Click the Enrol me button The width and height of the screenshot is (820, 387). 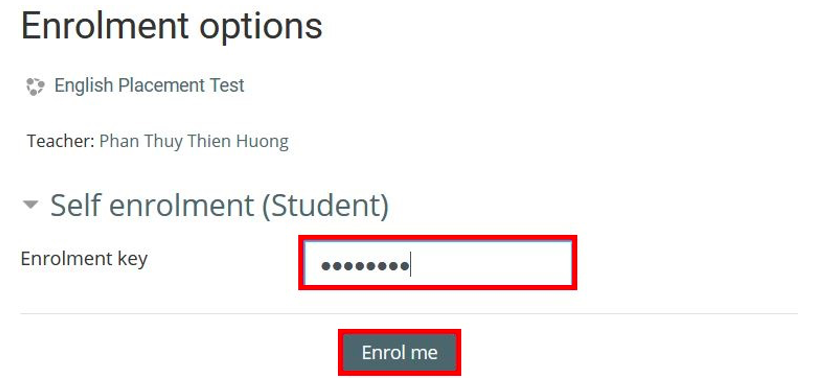pos(400,352)
